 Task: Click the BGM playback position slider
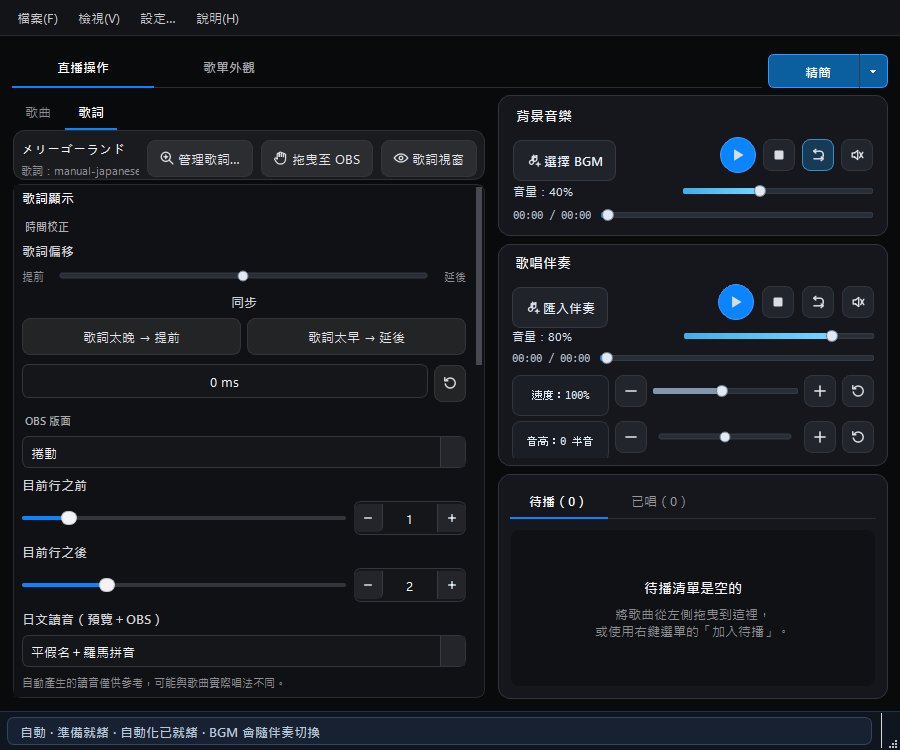(737, 215)
